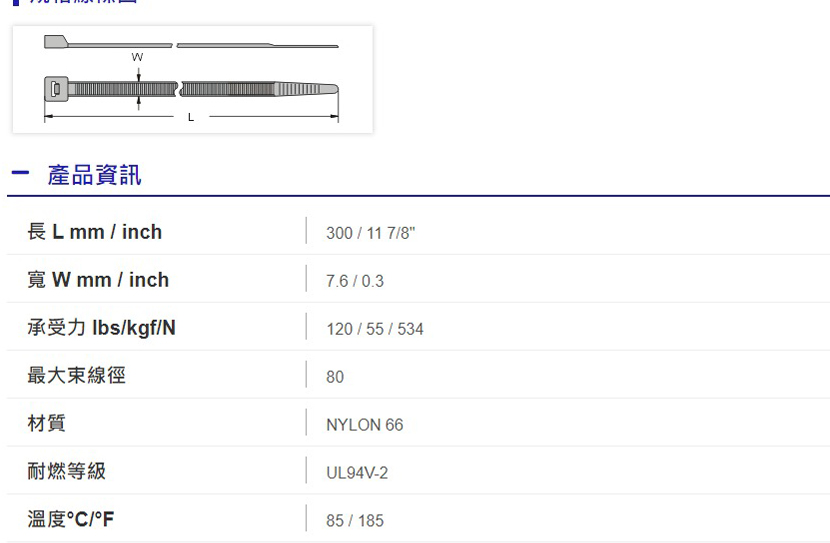830x543 pixels.
Task: Click the 120 / 55 / 534 value
Action: click(375, 329)
